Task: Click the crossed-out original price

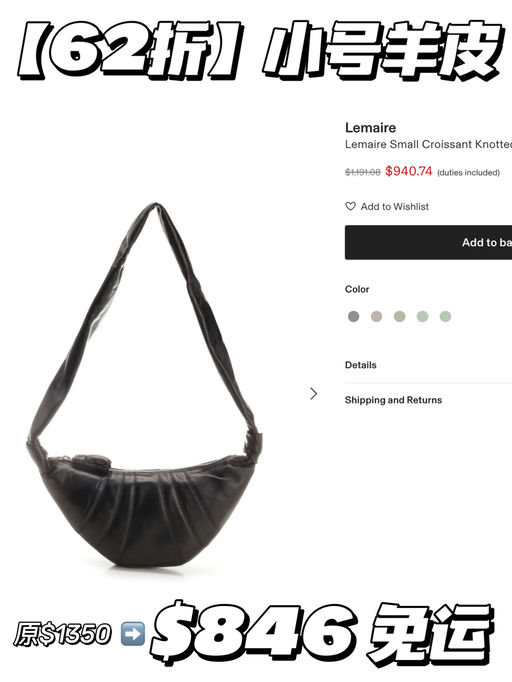Action: 363,172
